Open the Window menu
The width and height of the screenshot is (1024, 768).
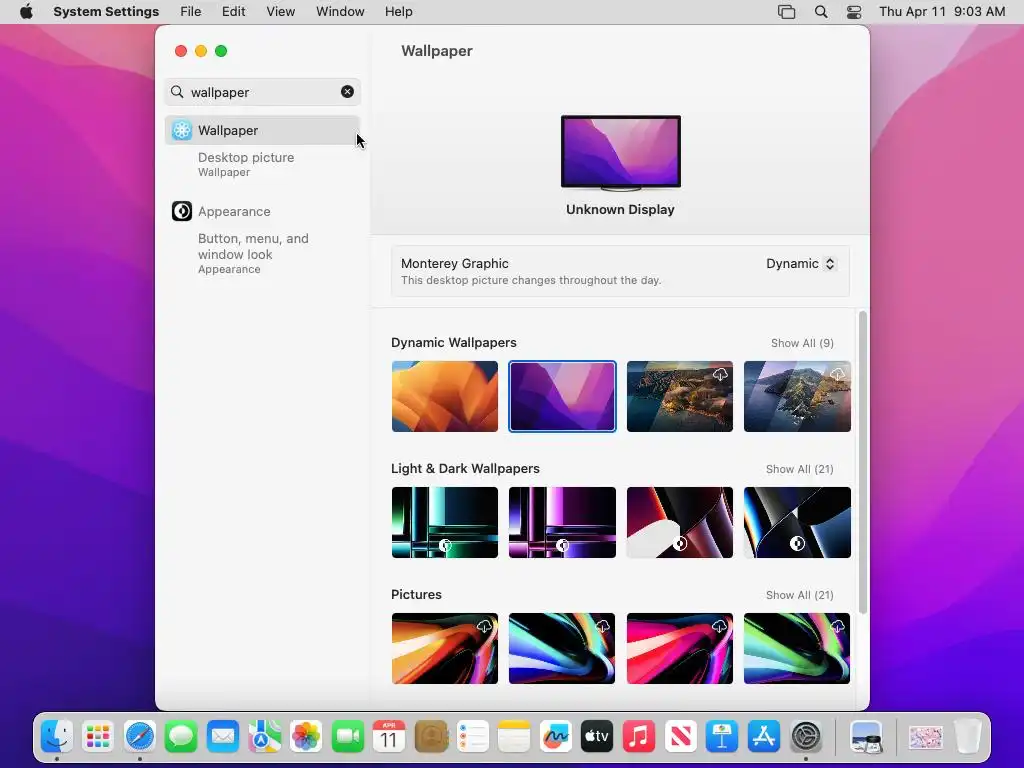(340, 12)
